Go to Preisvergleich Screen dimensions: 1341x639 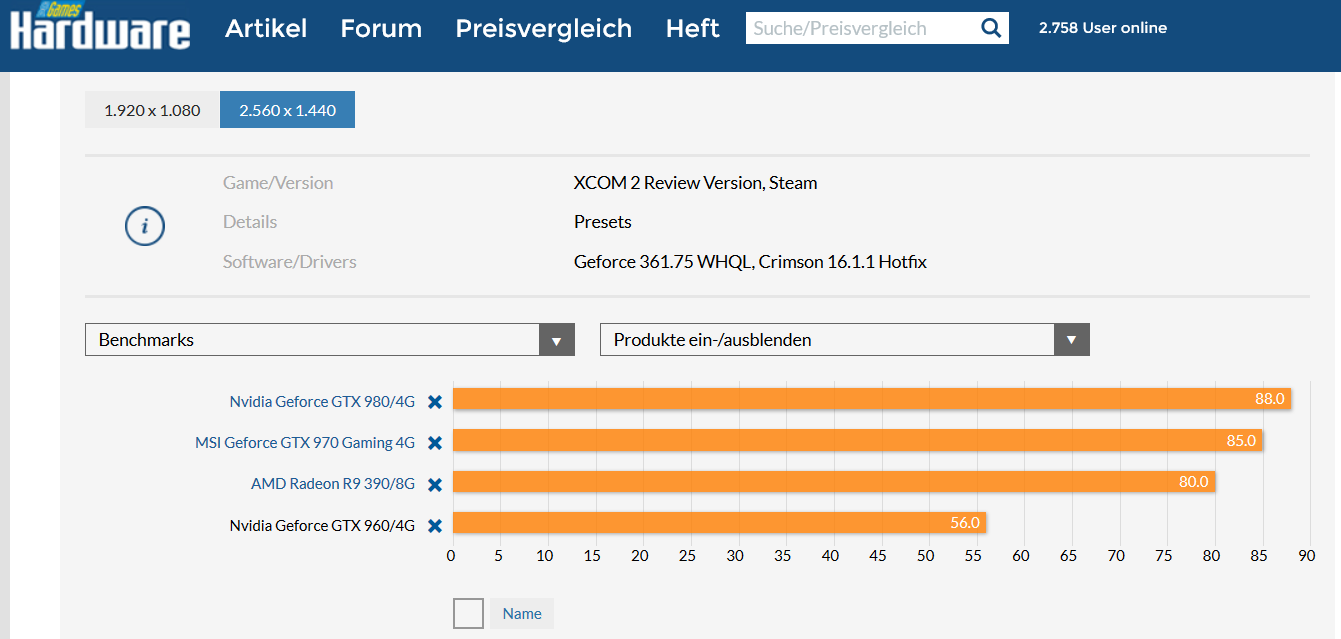544,28
